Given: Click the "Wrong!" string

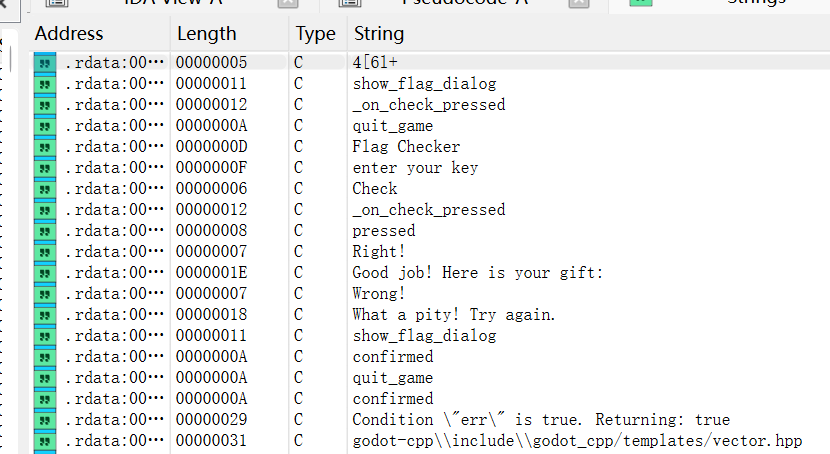Looking at the screenshot, I should click(x=379, y=294).
